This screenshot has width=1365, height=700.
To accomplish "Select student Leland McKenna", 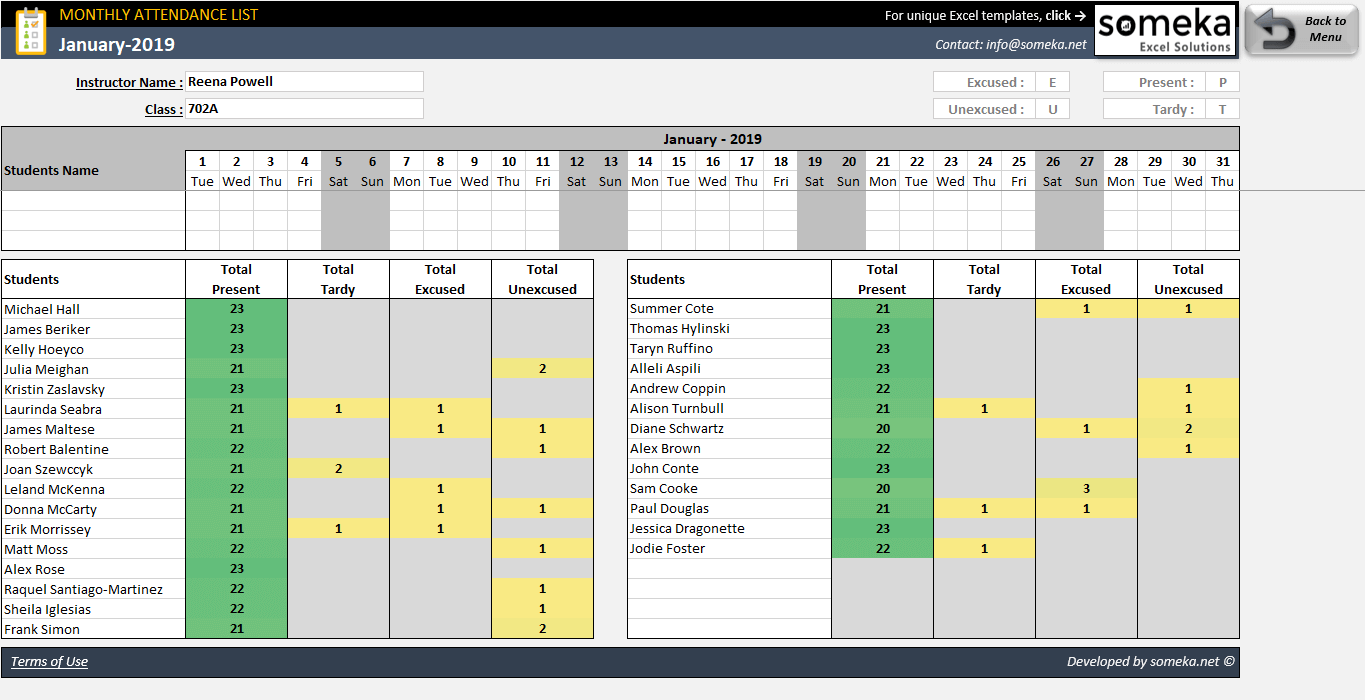I will [x=93, y=489].
